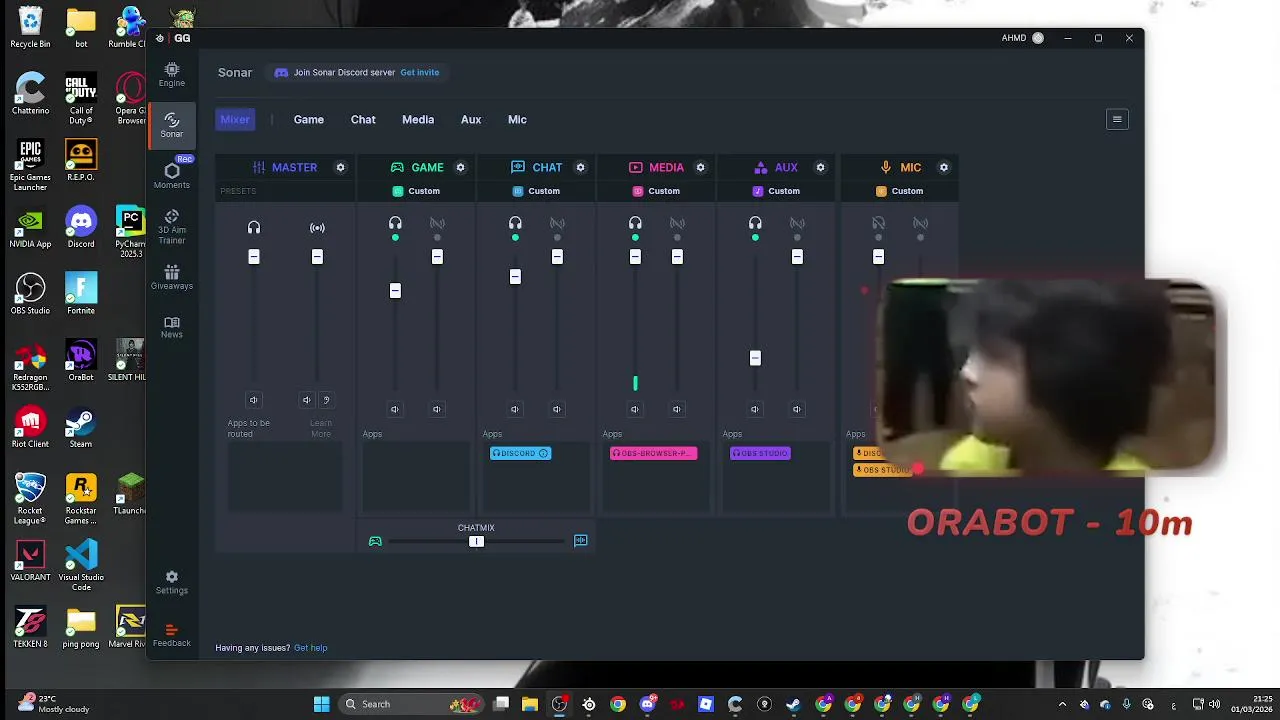Expand the hamburger menu beside the tabs

point(1117,119)
